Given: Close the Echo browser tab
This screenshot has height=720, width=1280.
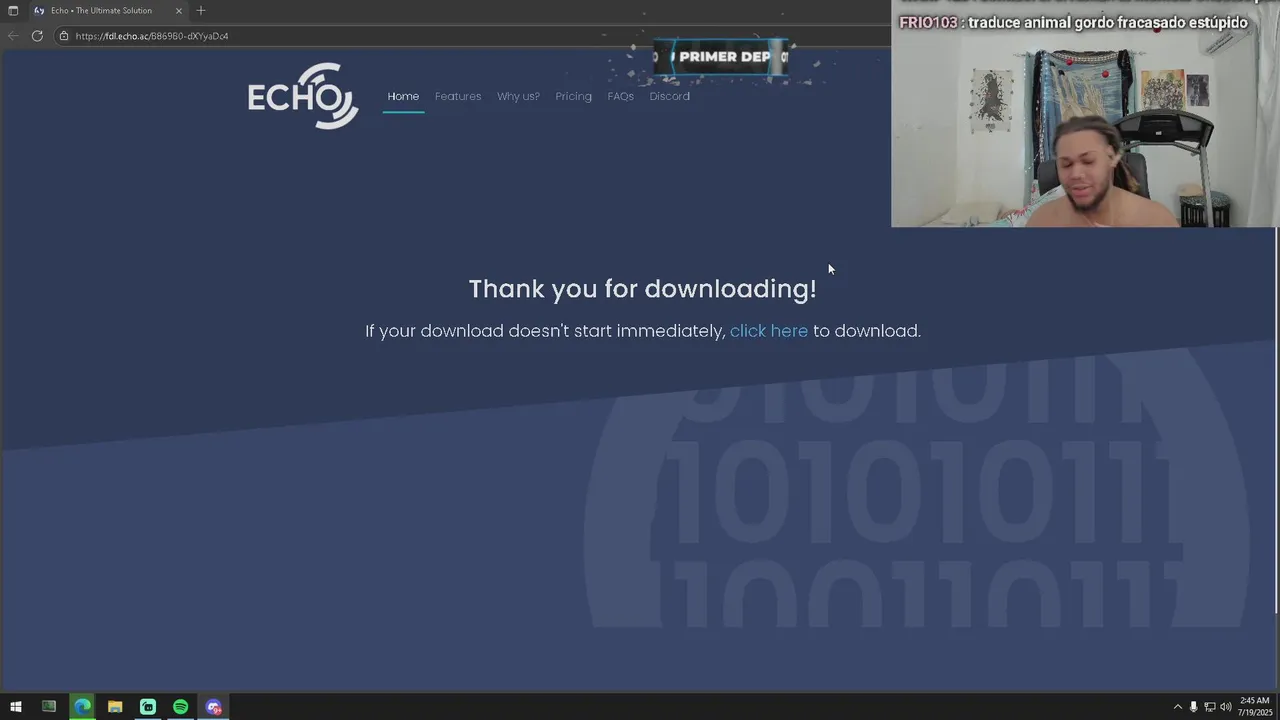Looking at the screenshot, I should coord(179,10).
